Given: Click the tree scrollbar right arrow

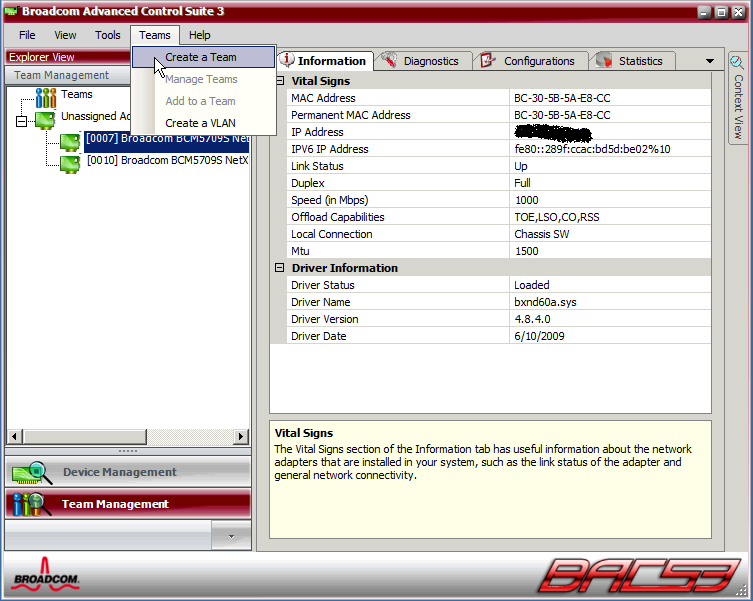Looking at the screenshot, I should [241, 436].
